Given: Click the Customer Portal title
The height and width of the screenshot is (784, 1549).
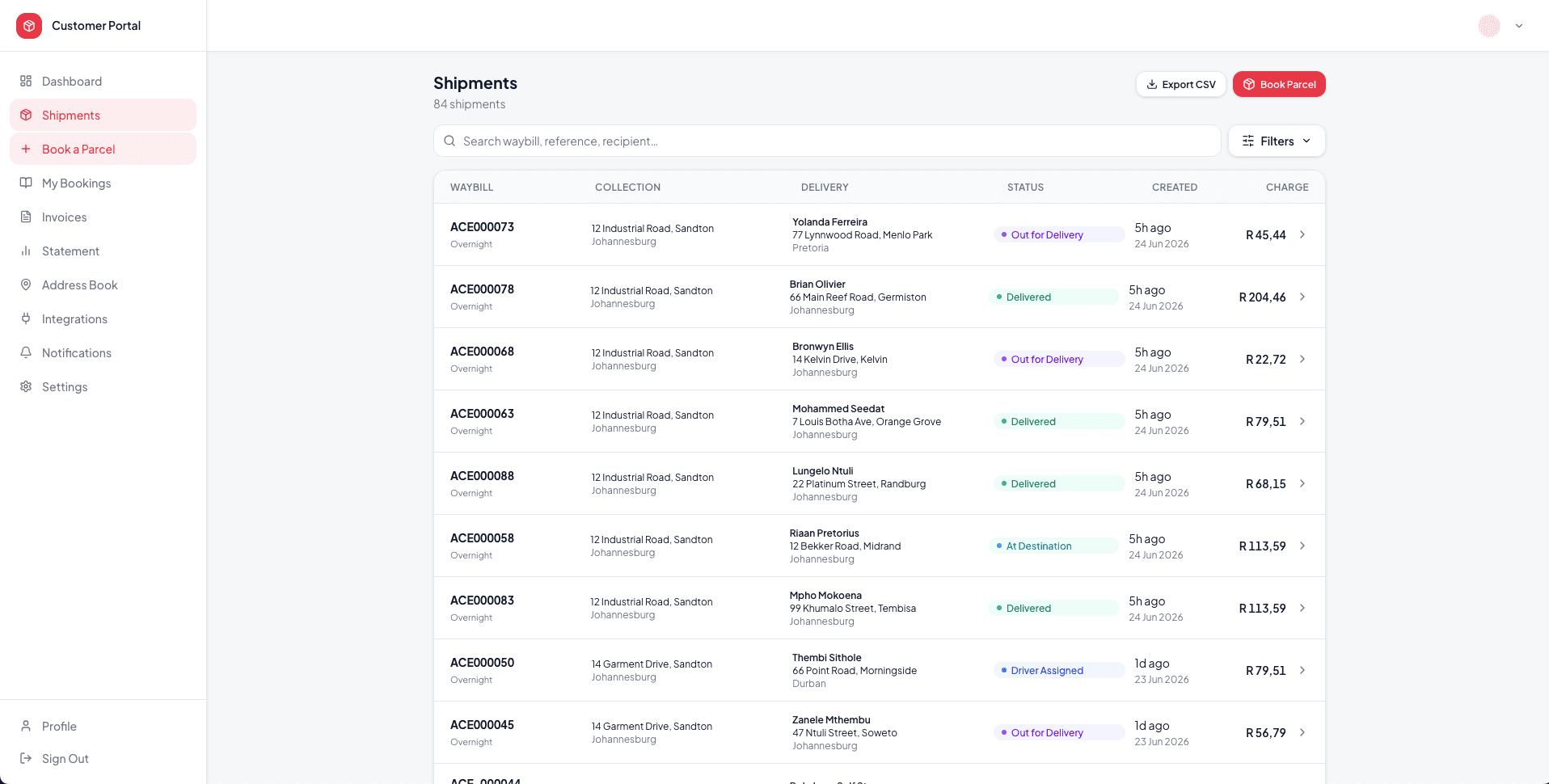Looking at the screenshot, I should click(96, 26).
